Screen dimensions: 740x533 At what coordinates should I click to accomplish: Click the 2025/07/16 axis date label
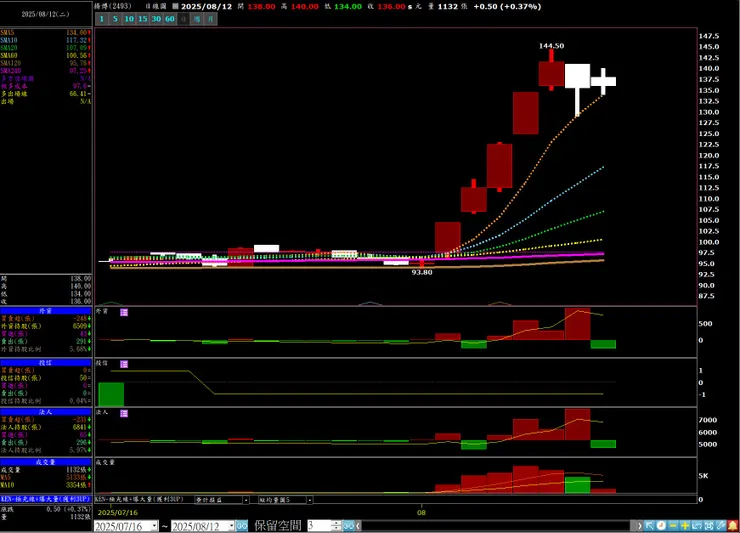[118, 512]
